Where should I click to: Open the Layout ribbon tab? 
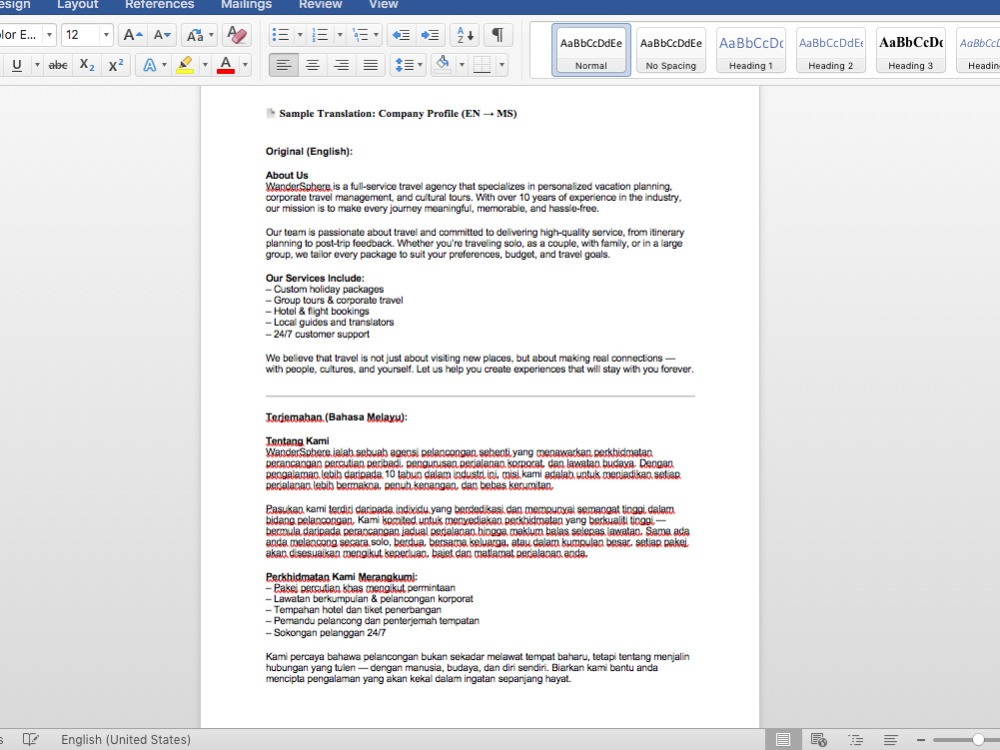(78, 5)
